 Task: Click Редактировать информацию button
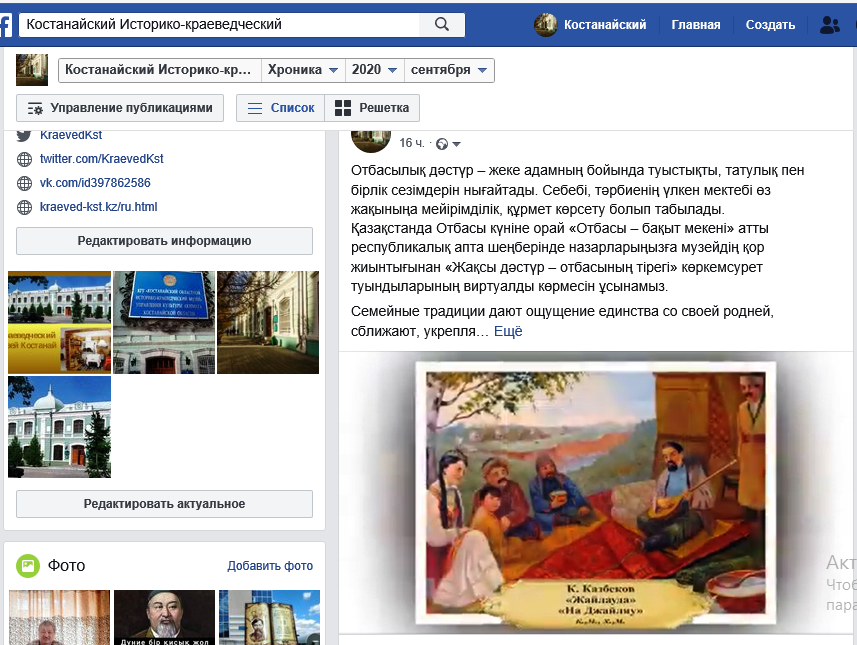coord(165,241)
